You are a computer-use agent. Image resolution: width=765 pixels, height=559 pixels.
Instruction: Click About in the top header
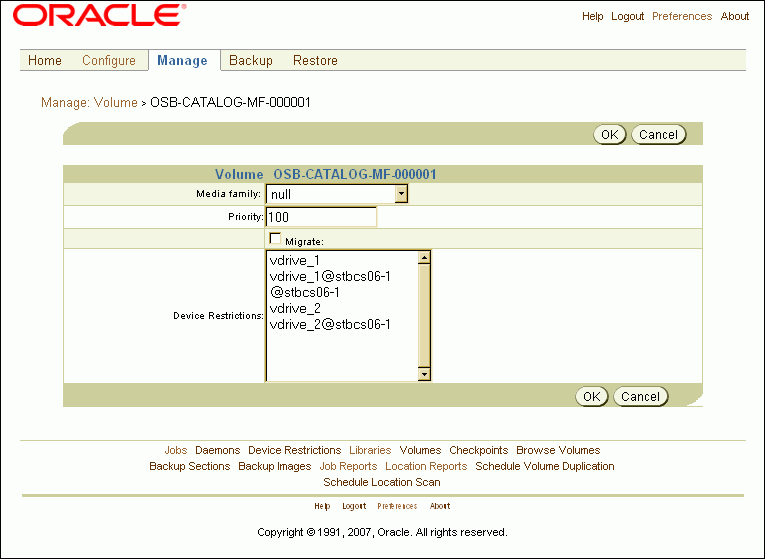(x=735, y=17)
